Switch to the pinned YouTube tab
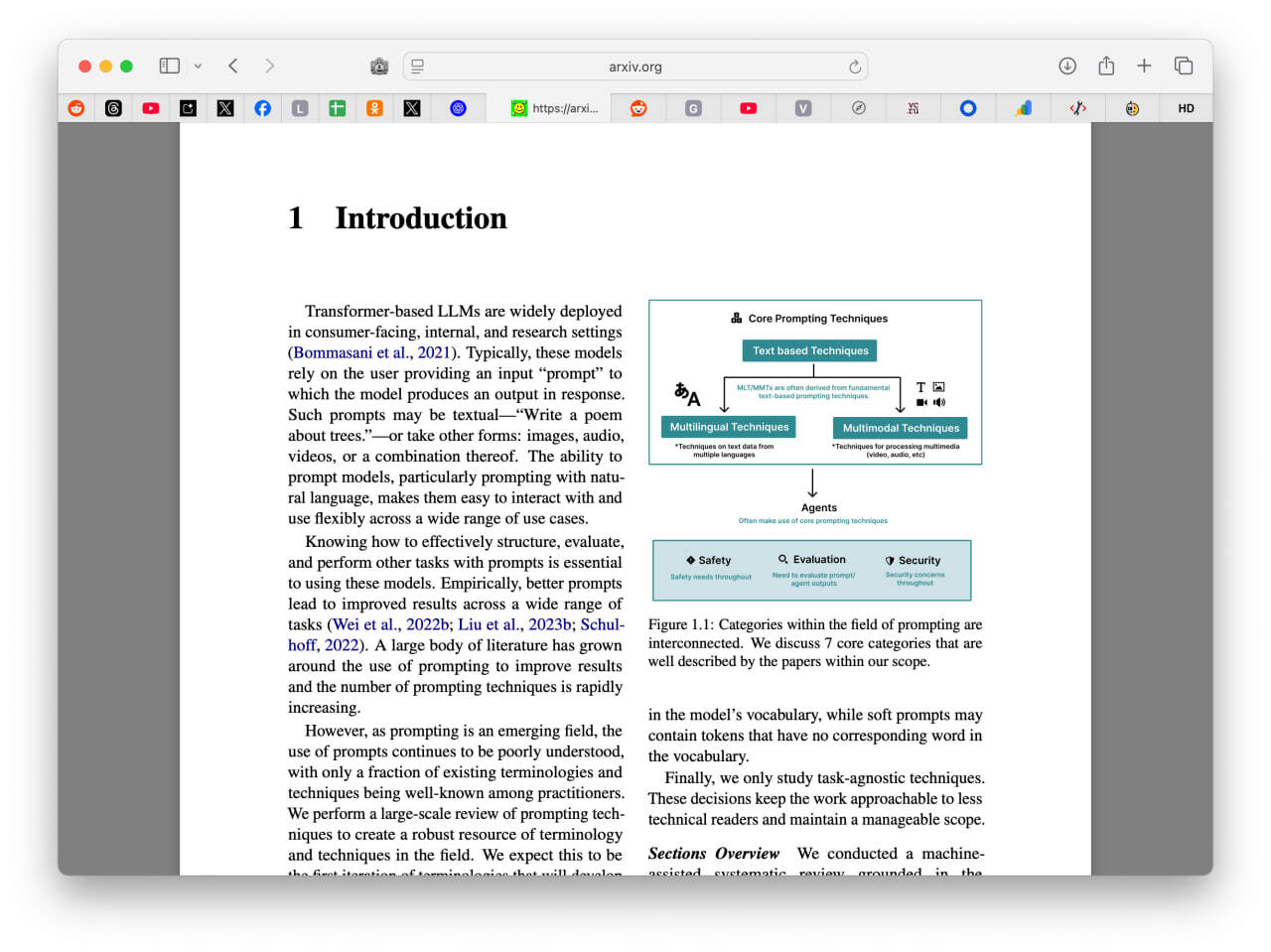Screen dimensions: 1271x952 (x=151, y=108)
